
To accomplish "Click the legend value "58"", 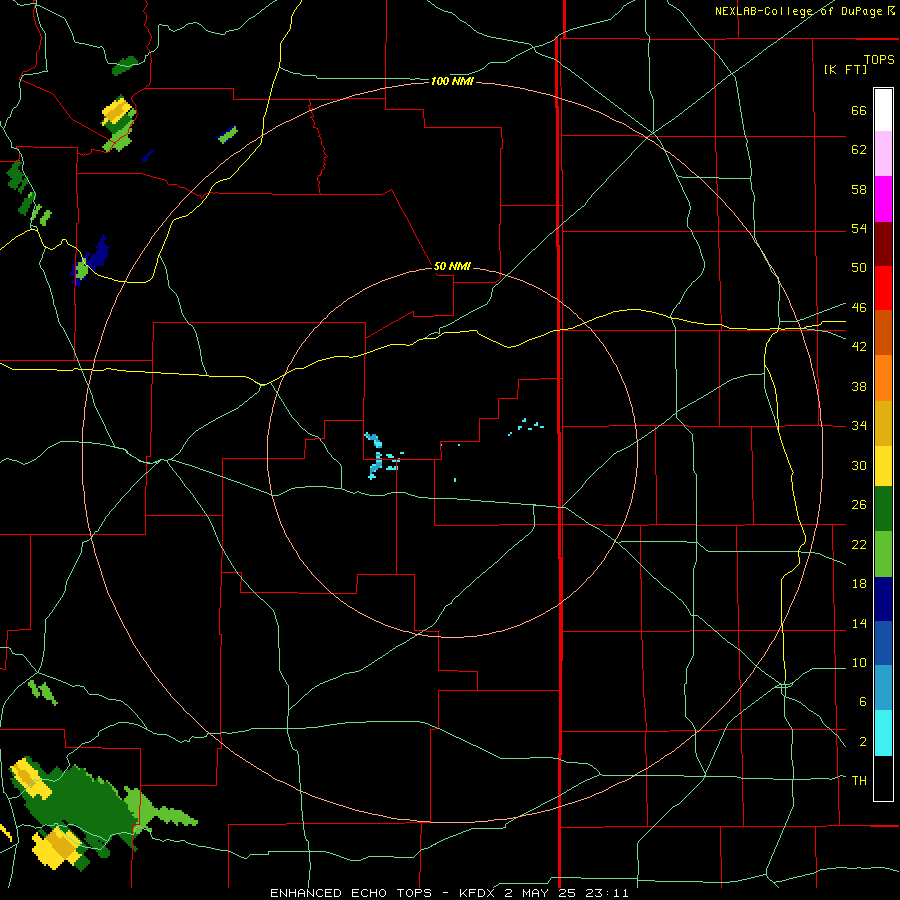I will (859, 189).
